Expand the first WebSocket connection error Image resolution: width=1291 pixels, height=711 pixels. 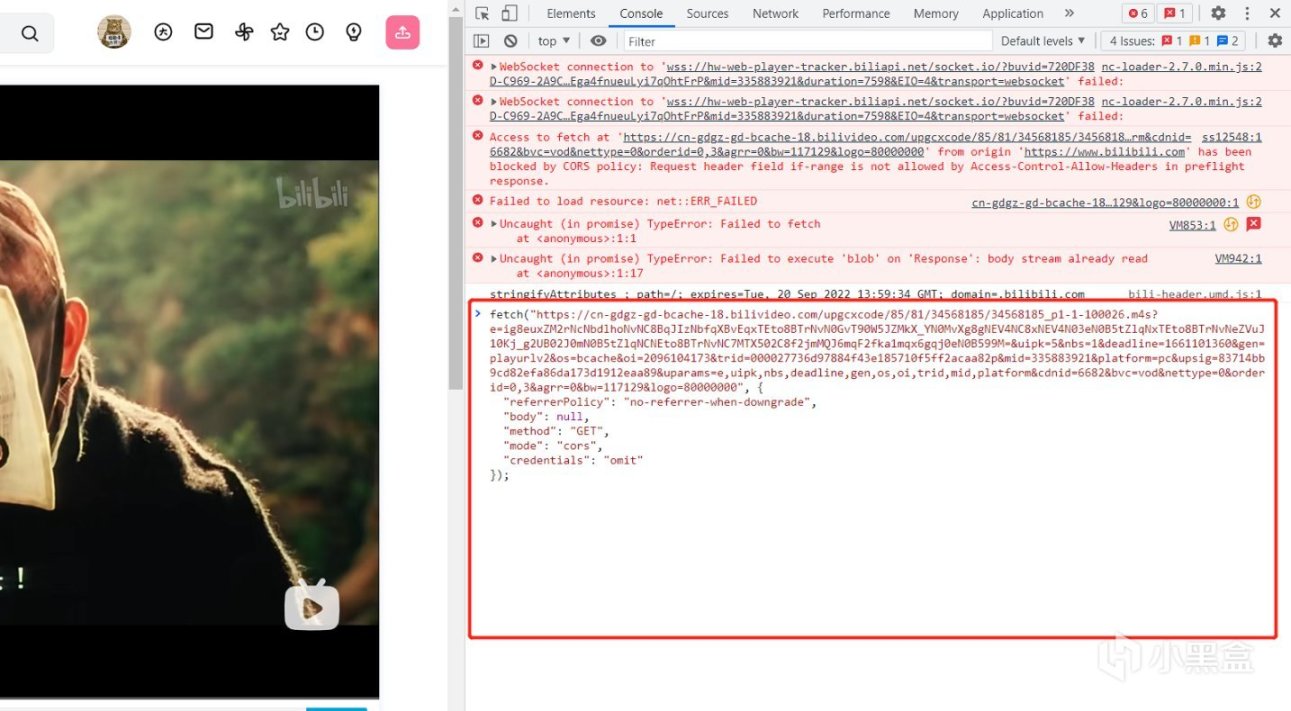pyautogui.click(x=493, y=67)
